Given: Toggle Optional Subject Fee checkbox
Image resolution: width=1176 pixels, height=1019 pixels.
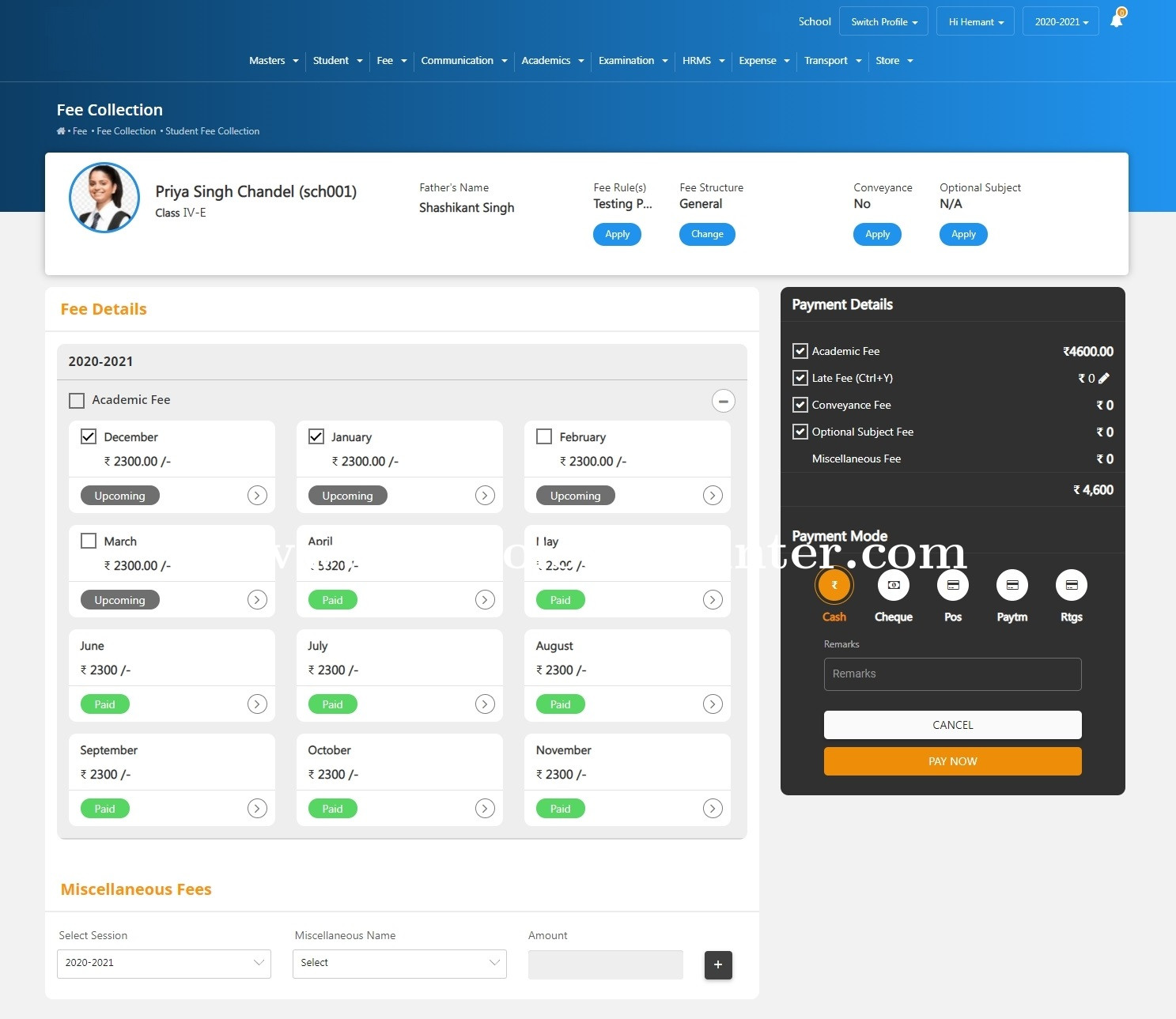Looking at the screenshot, I should [x=800, y=432].
